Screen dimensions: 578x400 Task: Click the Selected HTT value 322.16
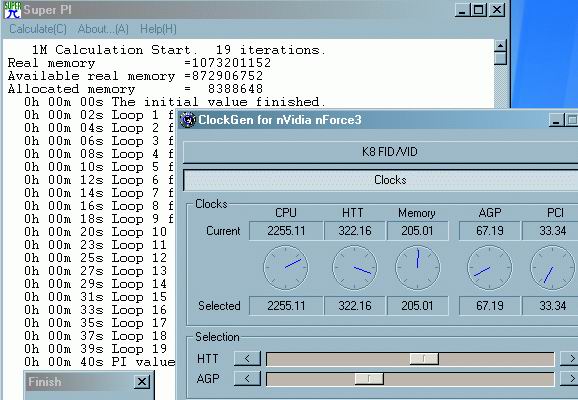(355, 306)
